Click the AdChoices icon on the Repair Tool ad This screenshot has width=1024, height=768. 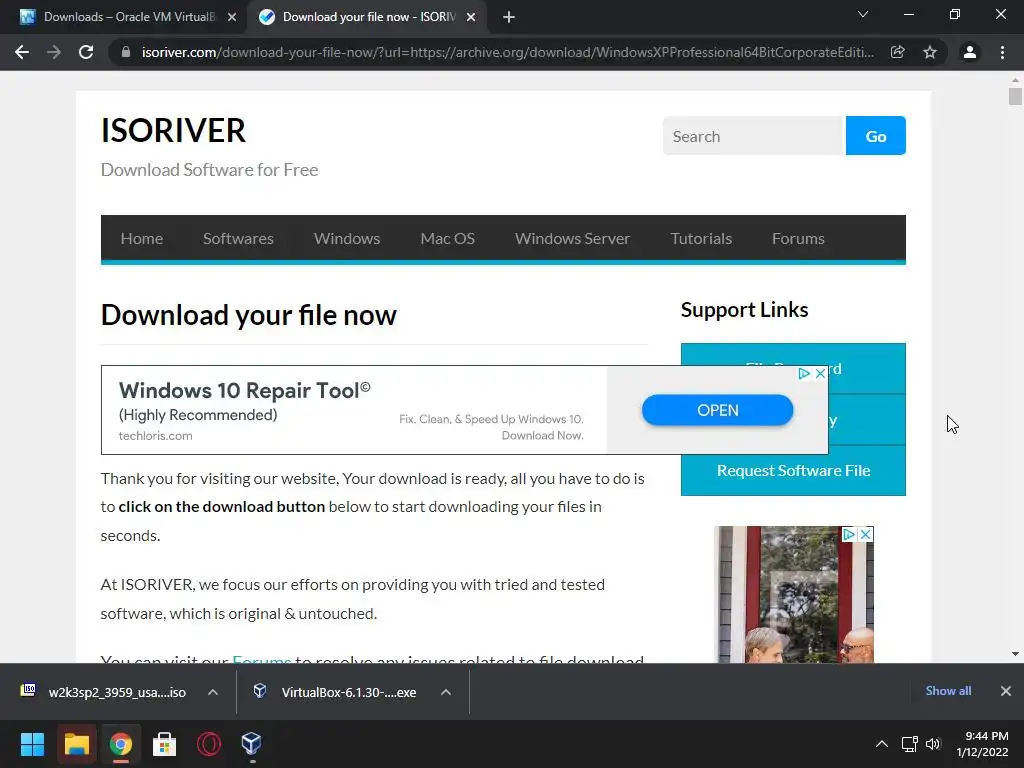tap(805, 374)
